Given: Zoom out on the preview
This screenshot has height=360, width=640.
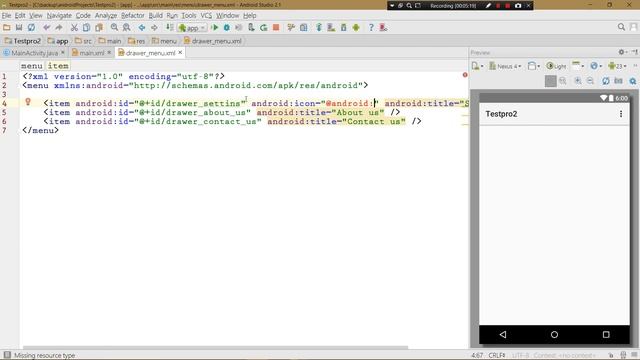Looking at the screenshot, I should coord(590,81).
